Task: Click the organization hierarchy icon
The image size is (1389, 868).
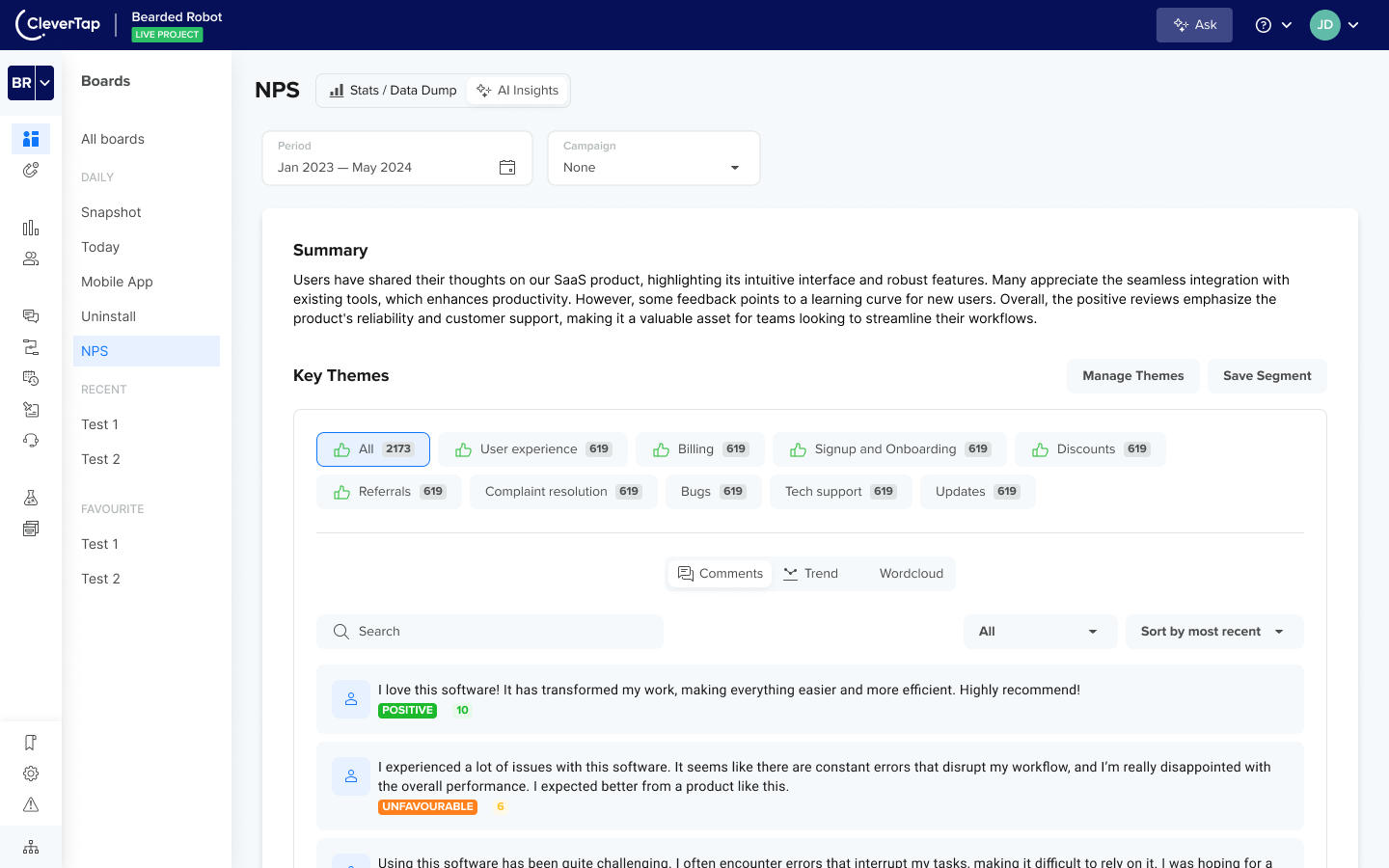Action: pos(31,847)
